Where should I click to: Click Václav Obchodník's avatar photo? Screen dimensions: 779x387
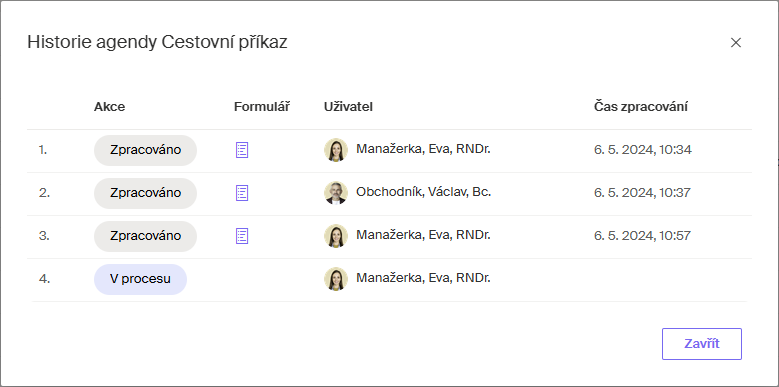336,193
